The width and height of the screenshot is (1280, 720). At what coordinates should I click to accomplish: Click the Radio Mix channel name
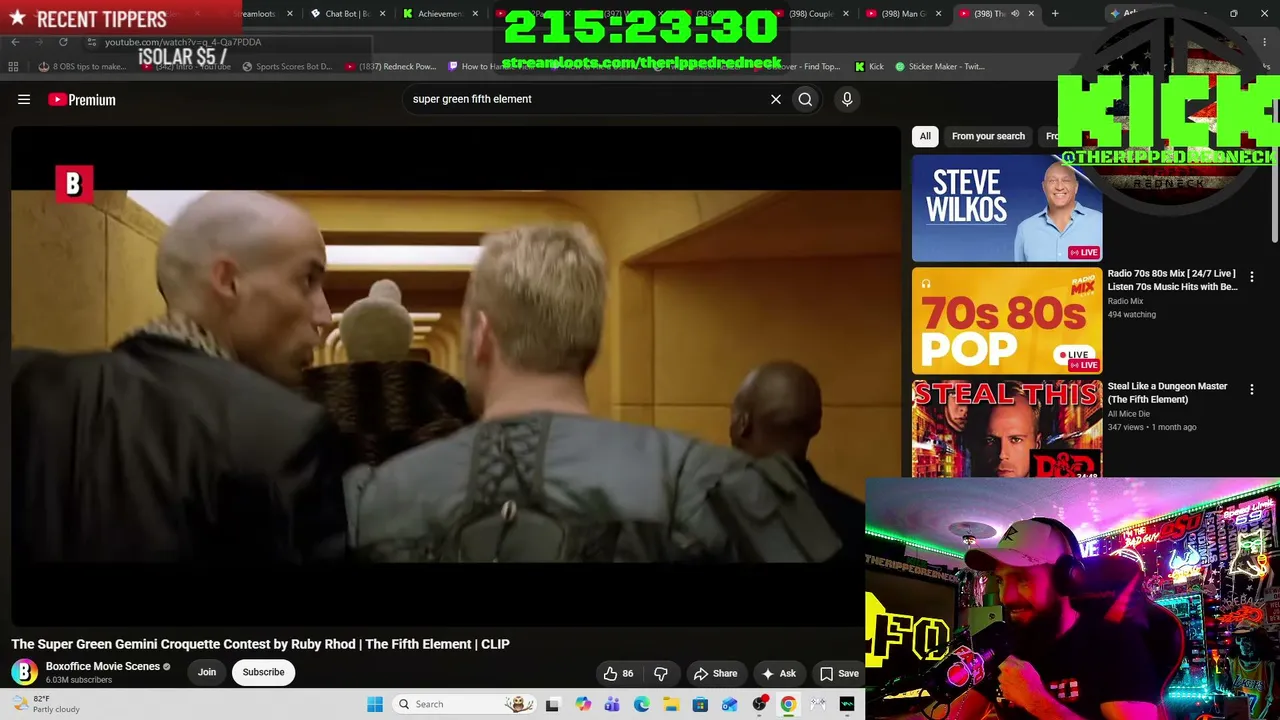(1125, 301)
